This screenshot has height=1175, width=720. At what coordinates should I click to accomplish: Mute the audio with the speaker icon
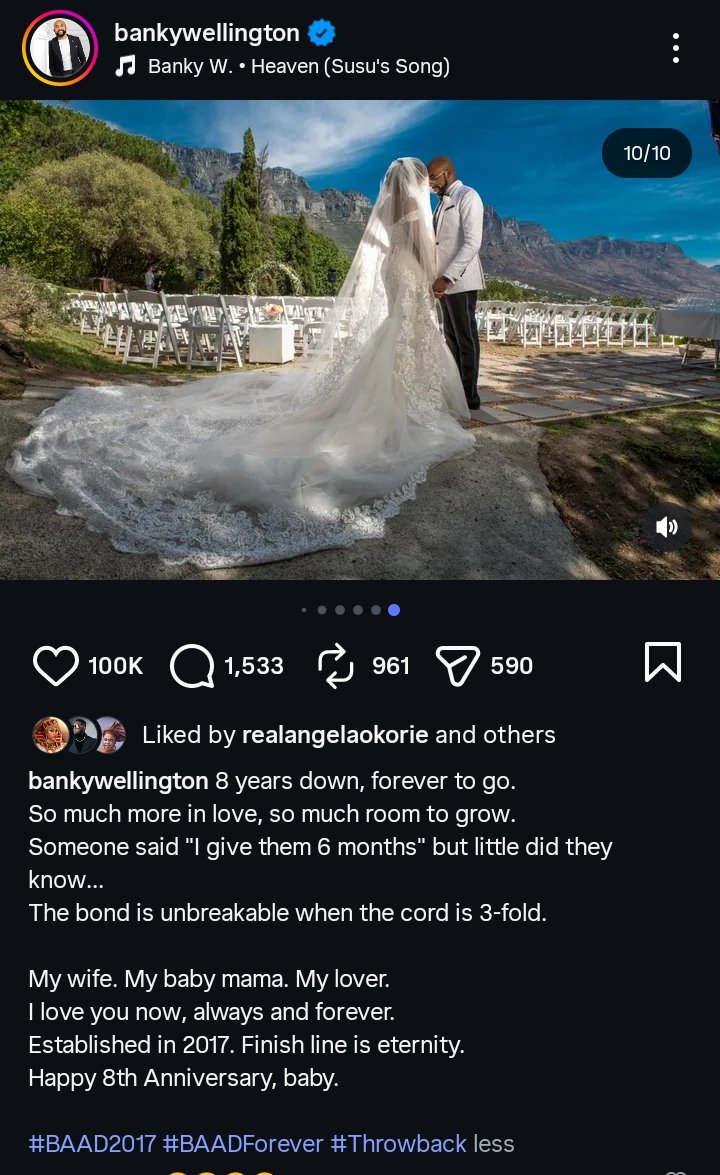tap(667, 528)
